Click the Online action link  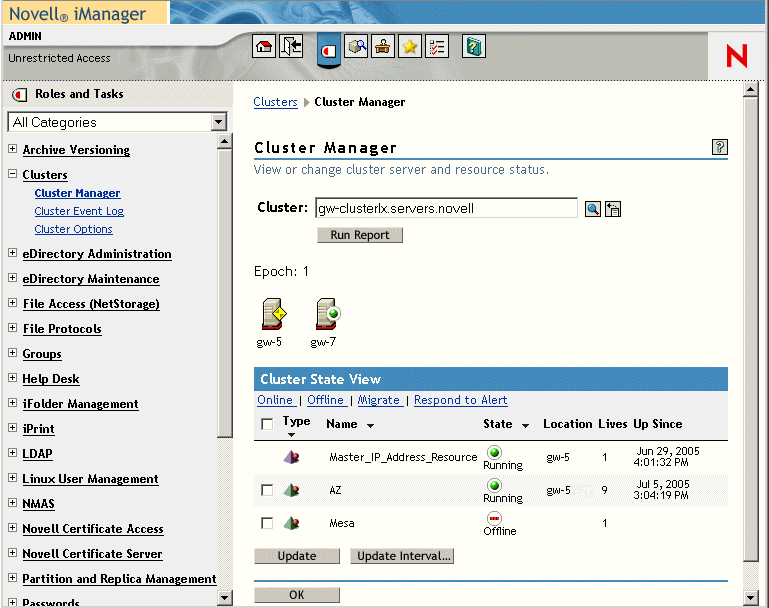[275, 400]
